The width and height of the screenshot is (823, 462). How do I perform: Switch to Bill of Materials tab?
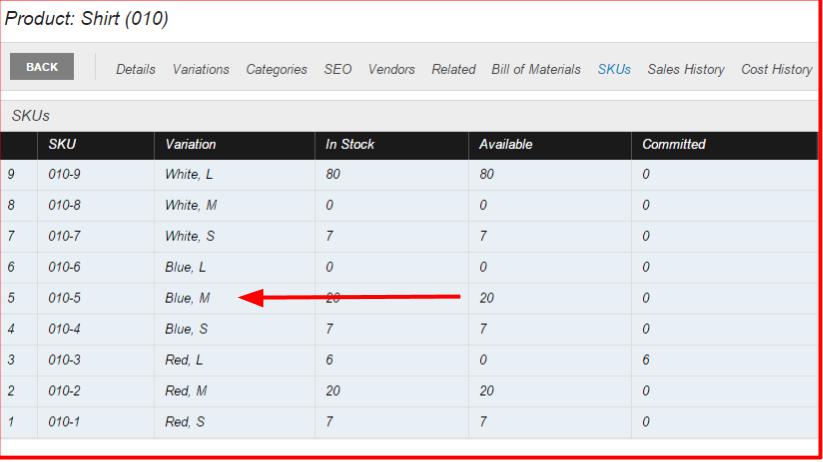point(536,69)
